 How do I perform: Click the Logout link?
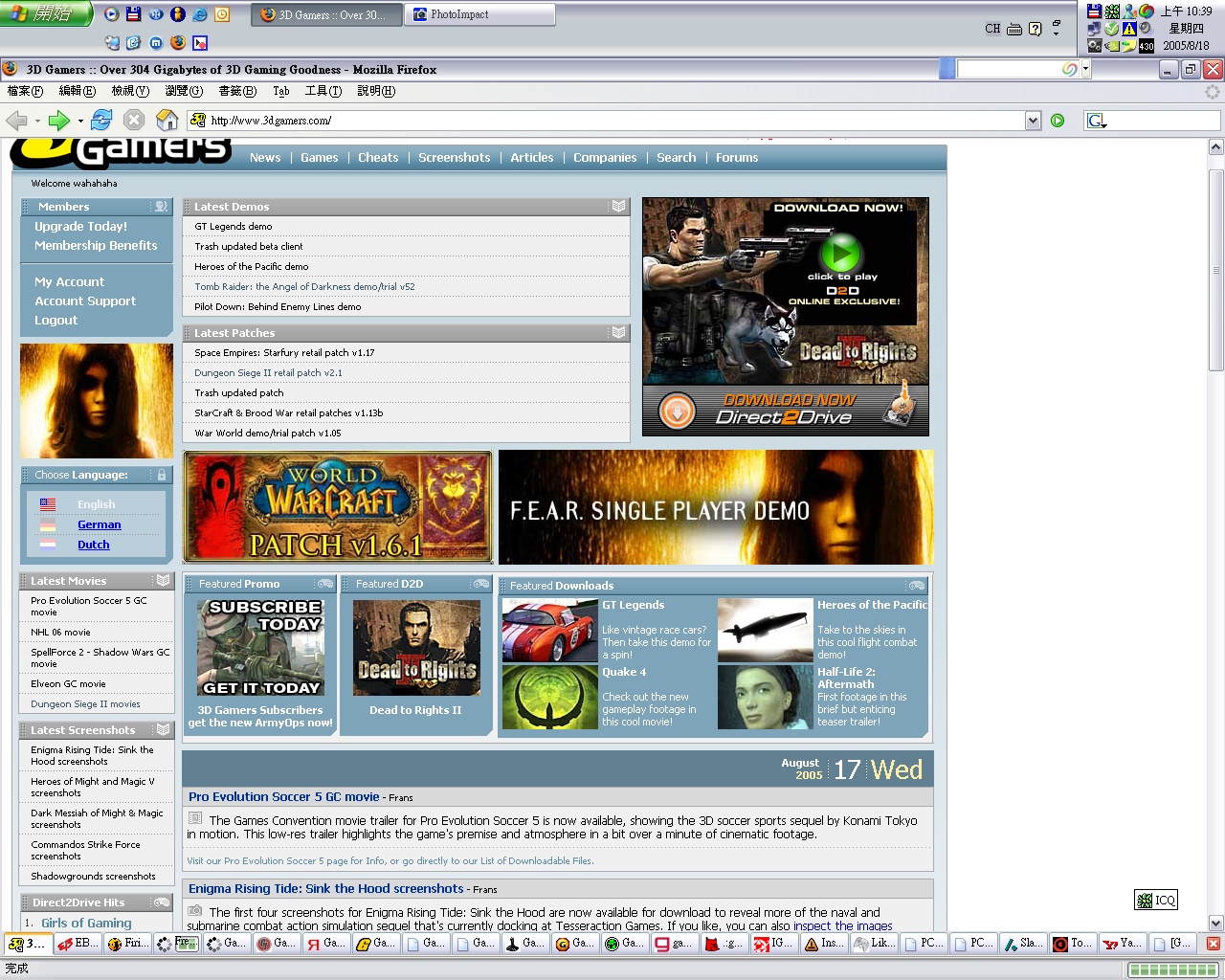pyautogui.click(x=56, y=321)
